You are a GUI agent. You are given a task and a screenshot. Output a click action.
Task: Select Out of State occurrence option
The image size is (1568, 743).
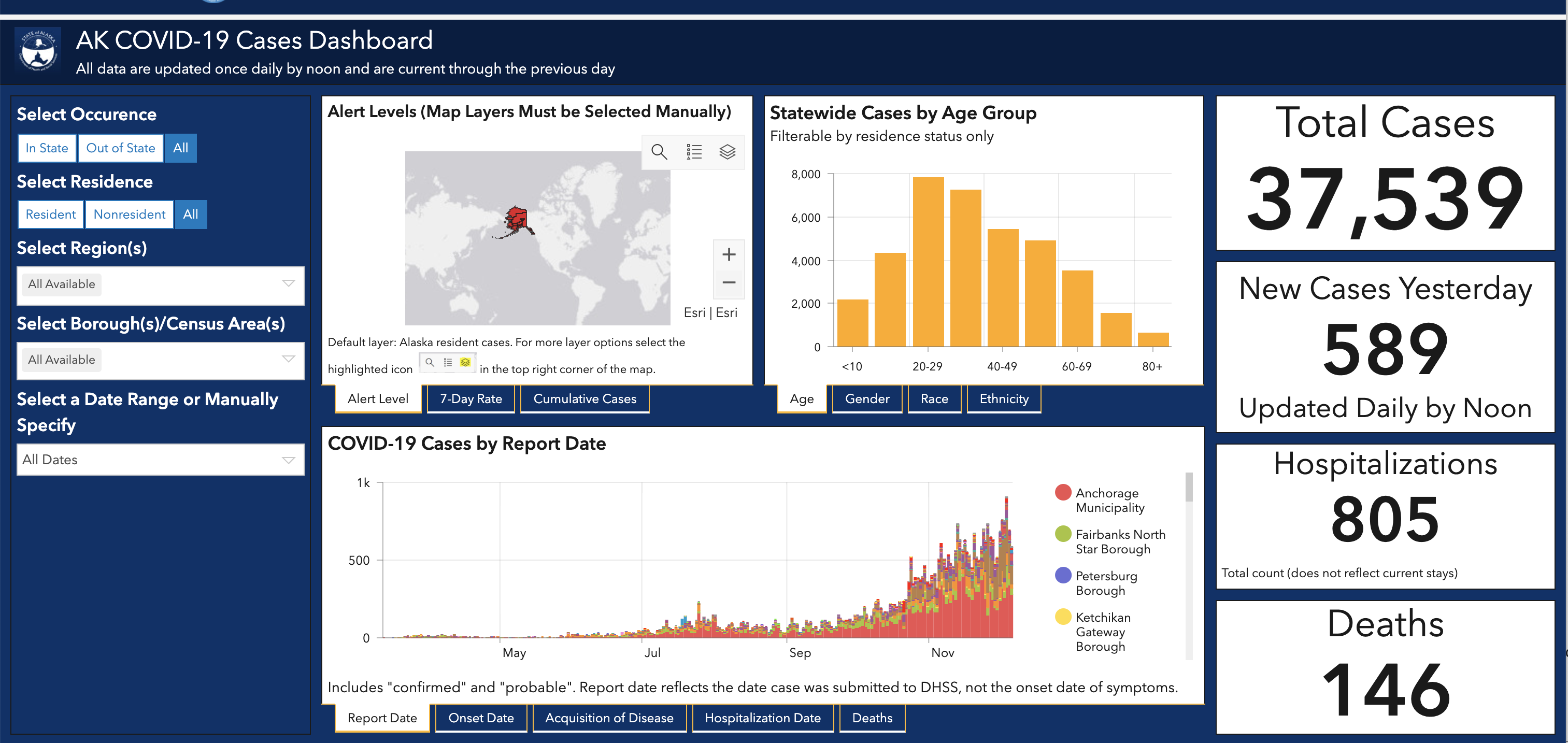tap(121, 148)
